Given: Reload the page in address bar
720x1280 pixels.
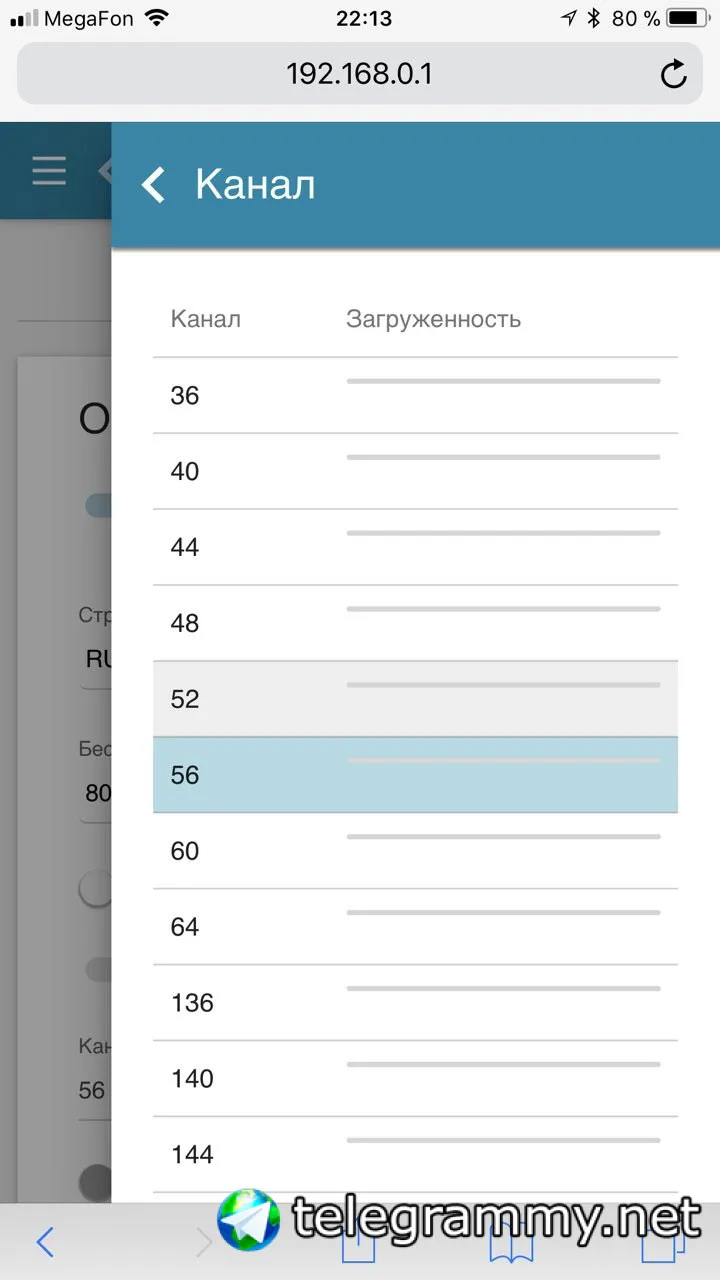Looking at the screenshot, I should pos(674,74).
